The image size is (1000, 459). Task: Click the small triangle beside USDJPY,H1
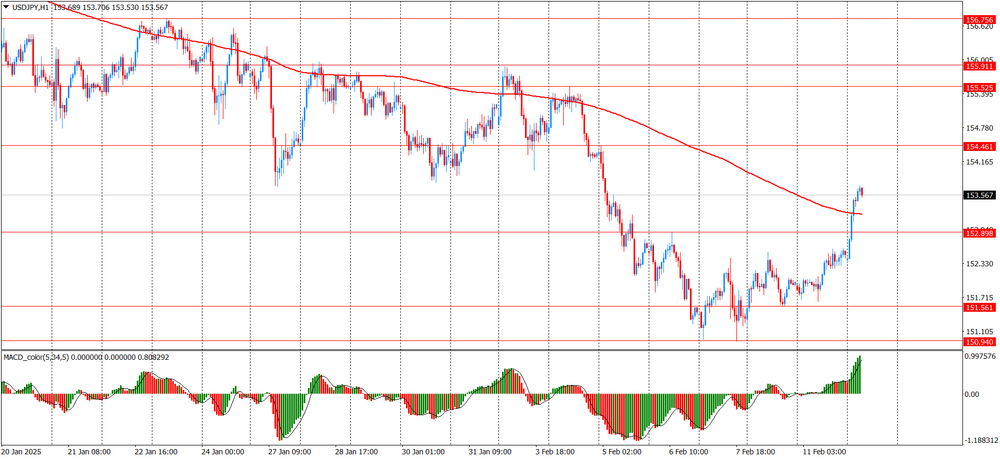(x=6, y=7)
